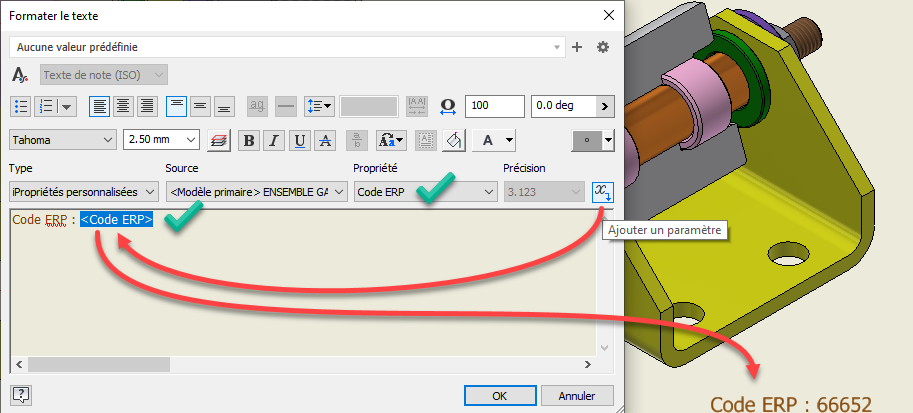Image resolution: width=913 pixels, height=413 pixels.
Task: Apply underline to selected text
Action: tap(299, 140)
